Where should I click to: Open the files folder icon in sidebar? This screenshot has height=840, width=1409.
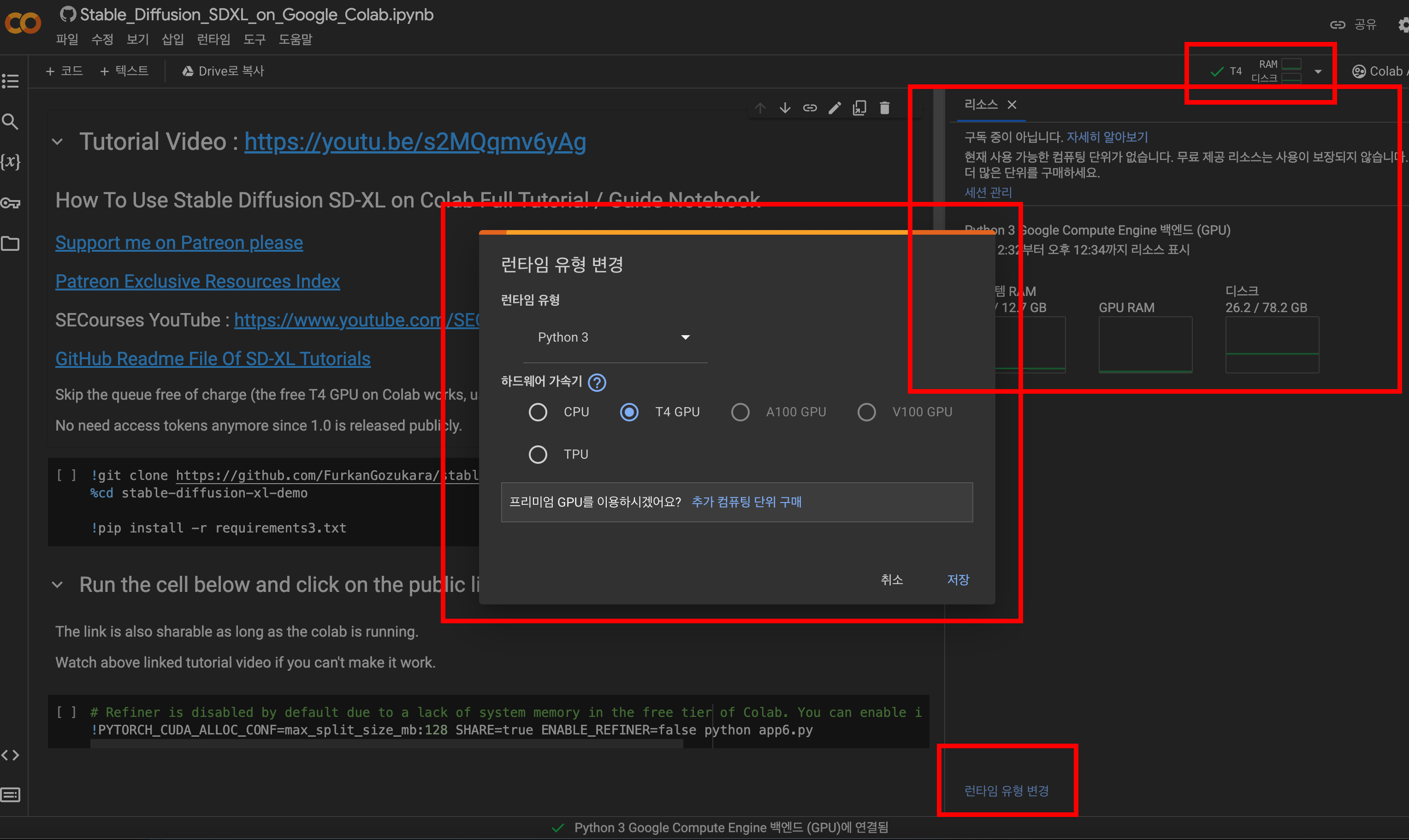(x=10, y=243)
